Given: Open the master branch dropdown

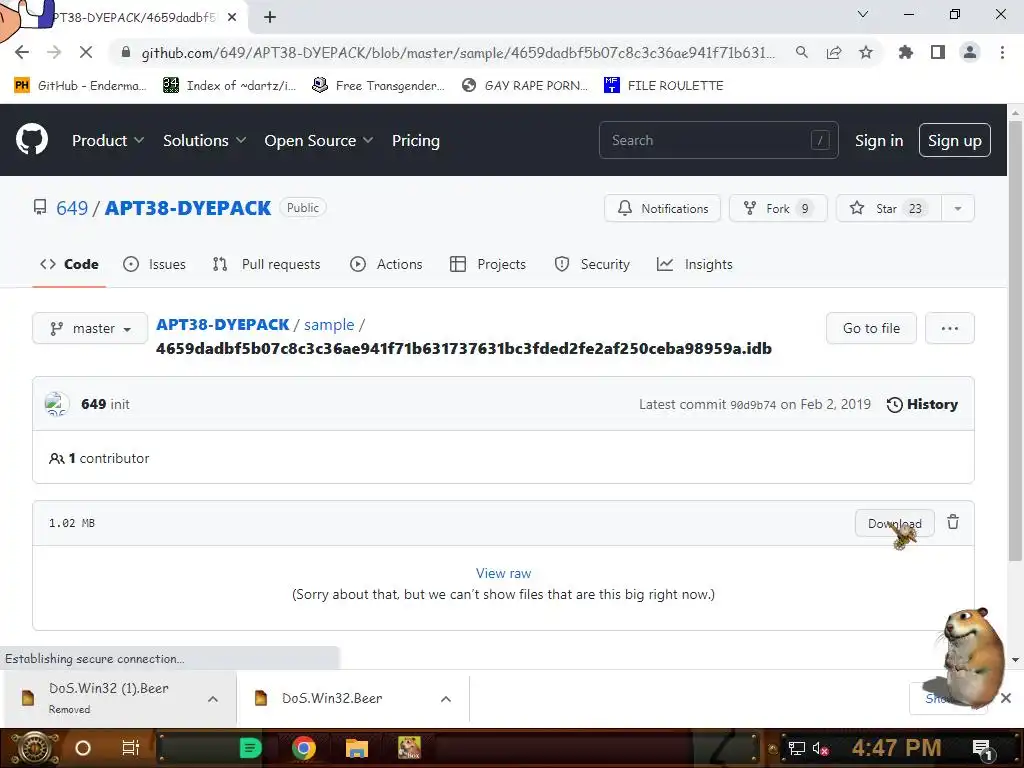Looking at the screenshot, I should pyautogui.click(x=90, y=328).
